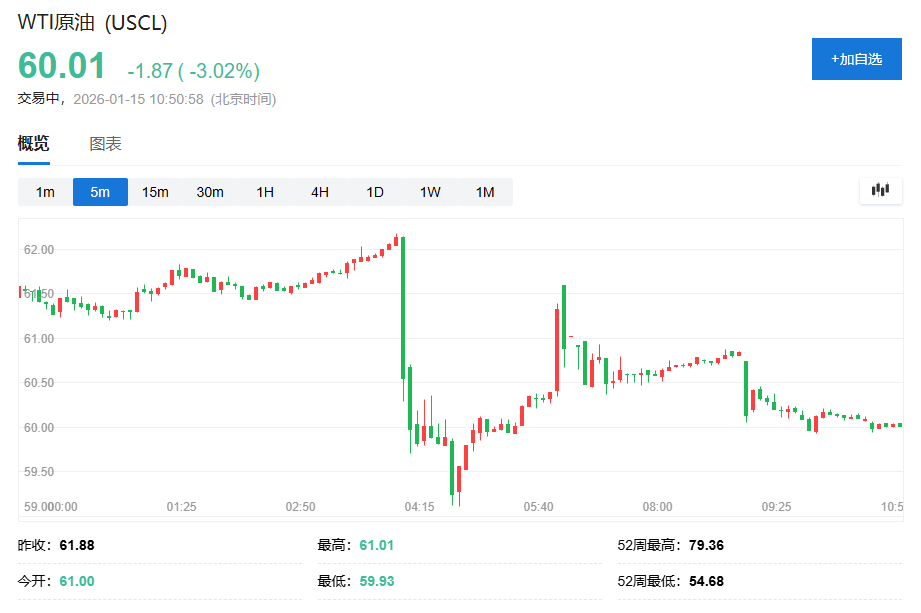Select the 1m timeframe
The image size is (921, 613).
click(45, 192)
